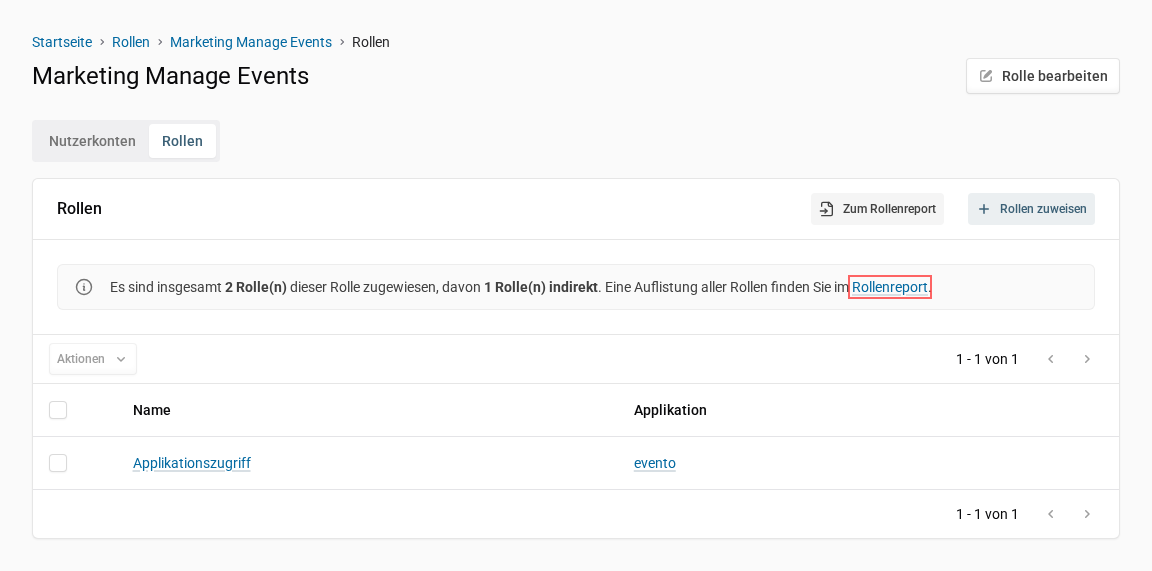Click the info icon in the banner
This screenshot has height=571, width=1152.
click(x=84, y=287)
